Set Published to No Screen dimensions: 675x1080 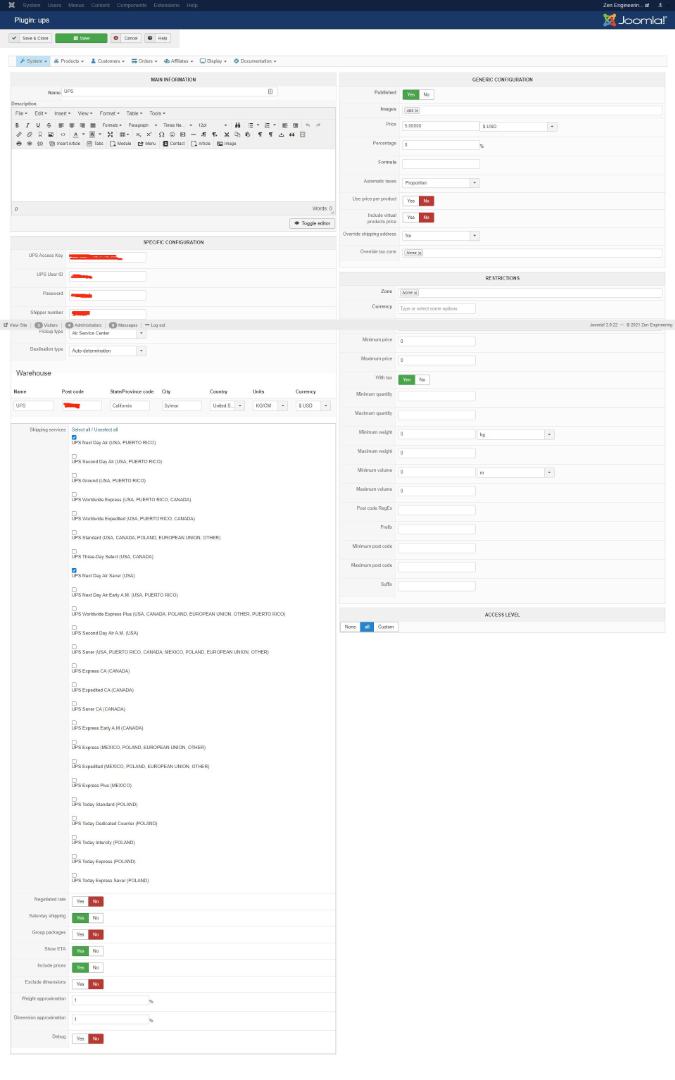[x=426, y=94]
